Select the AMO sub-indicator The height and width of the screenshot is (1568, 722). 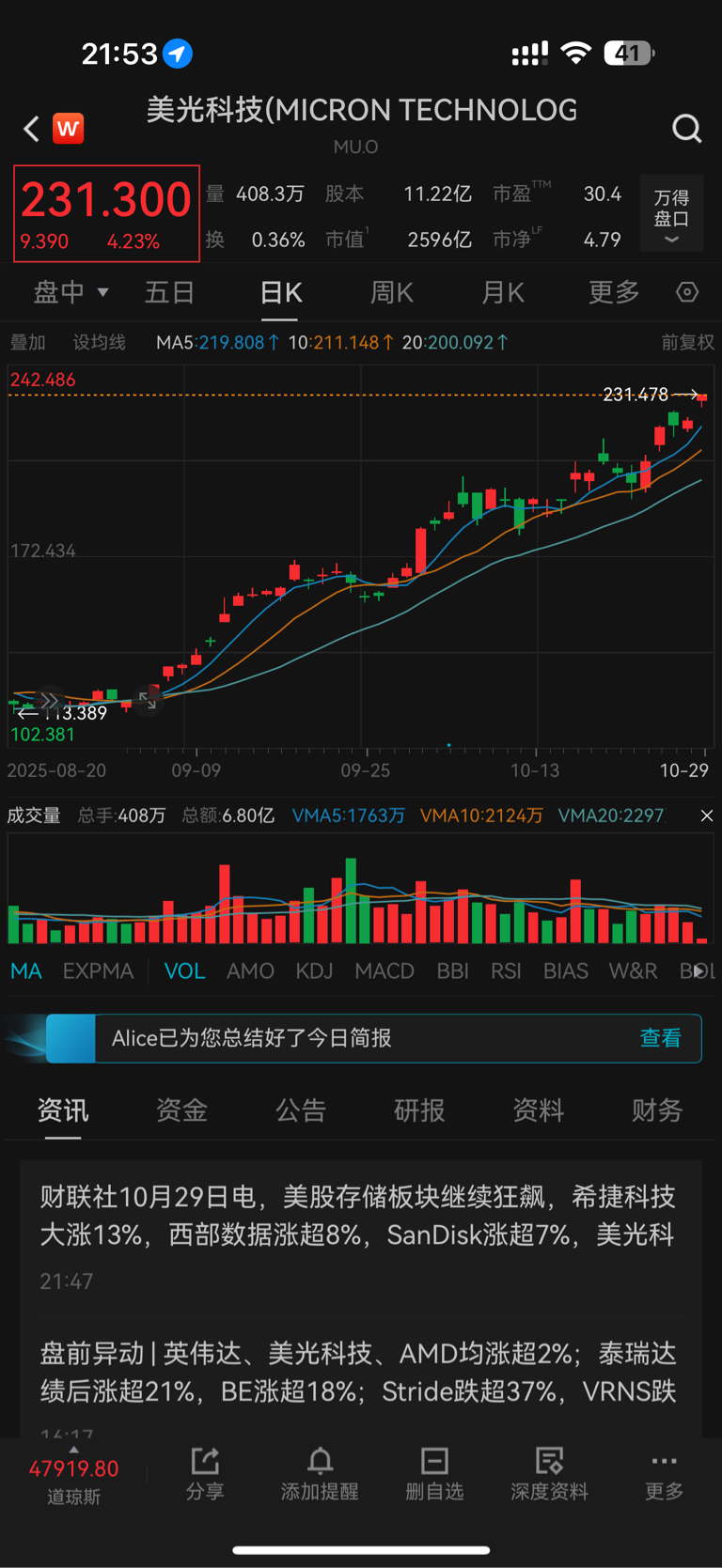(250, 971)
